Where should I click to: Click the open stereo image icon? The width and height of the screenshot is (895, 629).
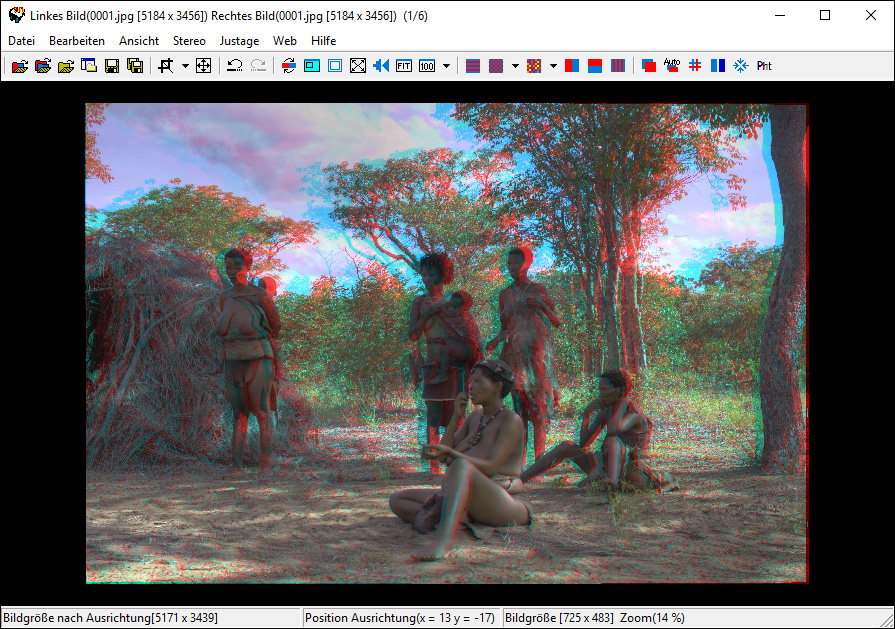(x=19, y=66)
